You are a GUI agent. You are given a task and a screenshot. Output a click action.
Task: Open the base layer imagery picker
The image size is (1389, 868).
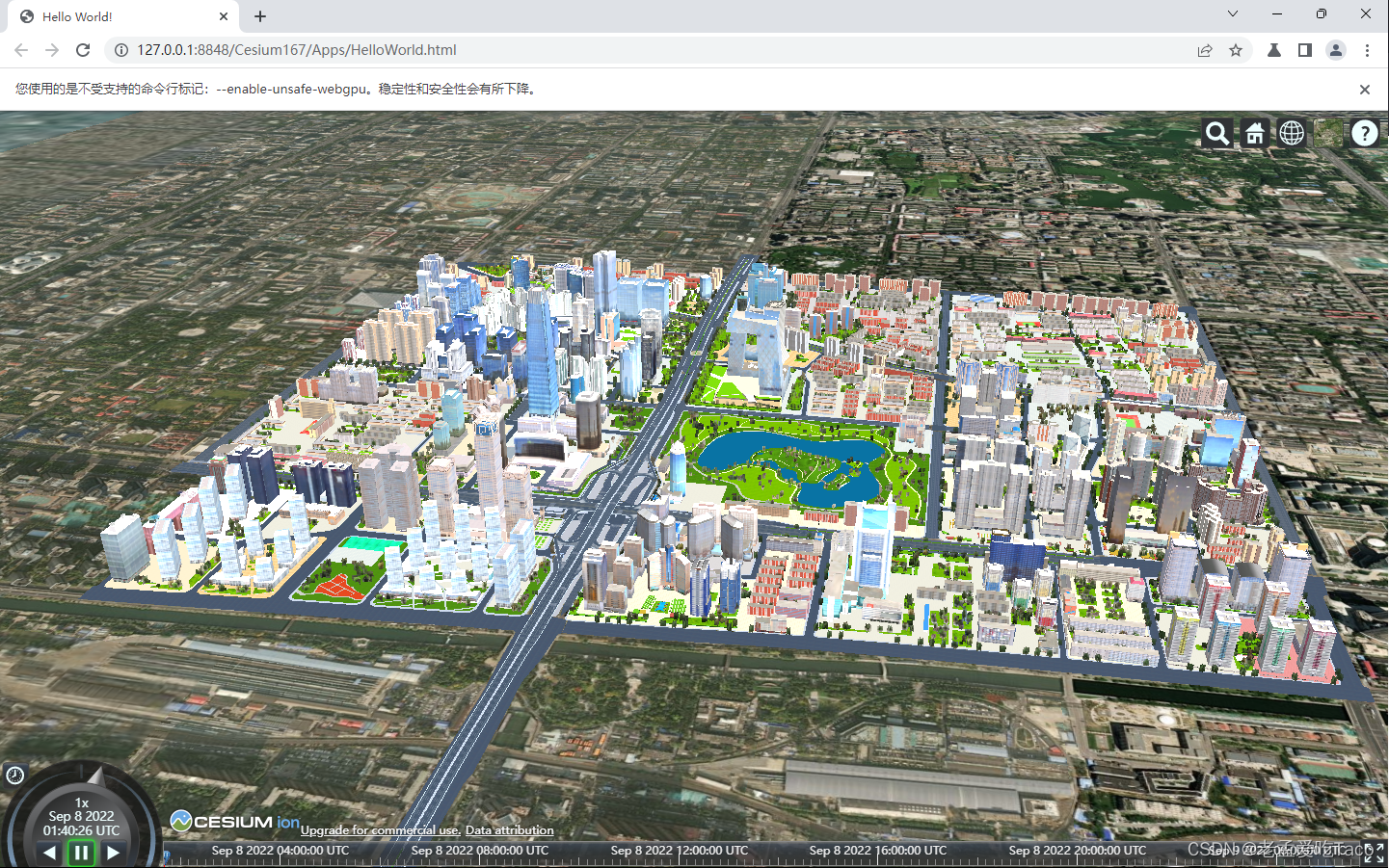[x=1328, y=133]
